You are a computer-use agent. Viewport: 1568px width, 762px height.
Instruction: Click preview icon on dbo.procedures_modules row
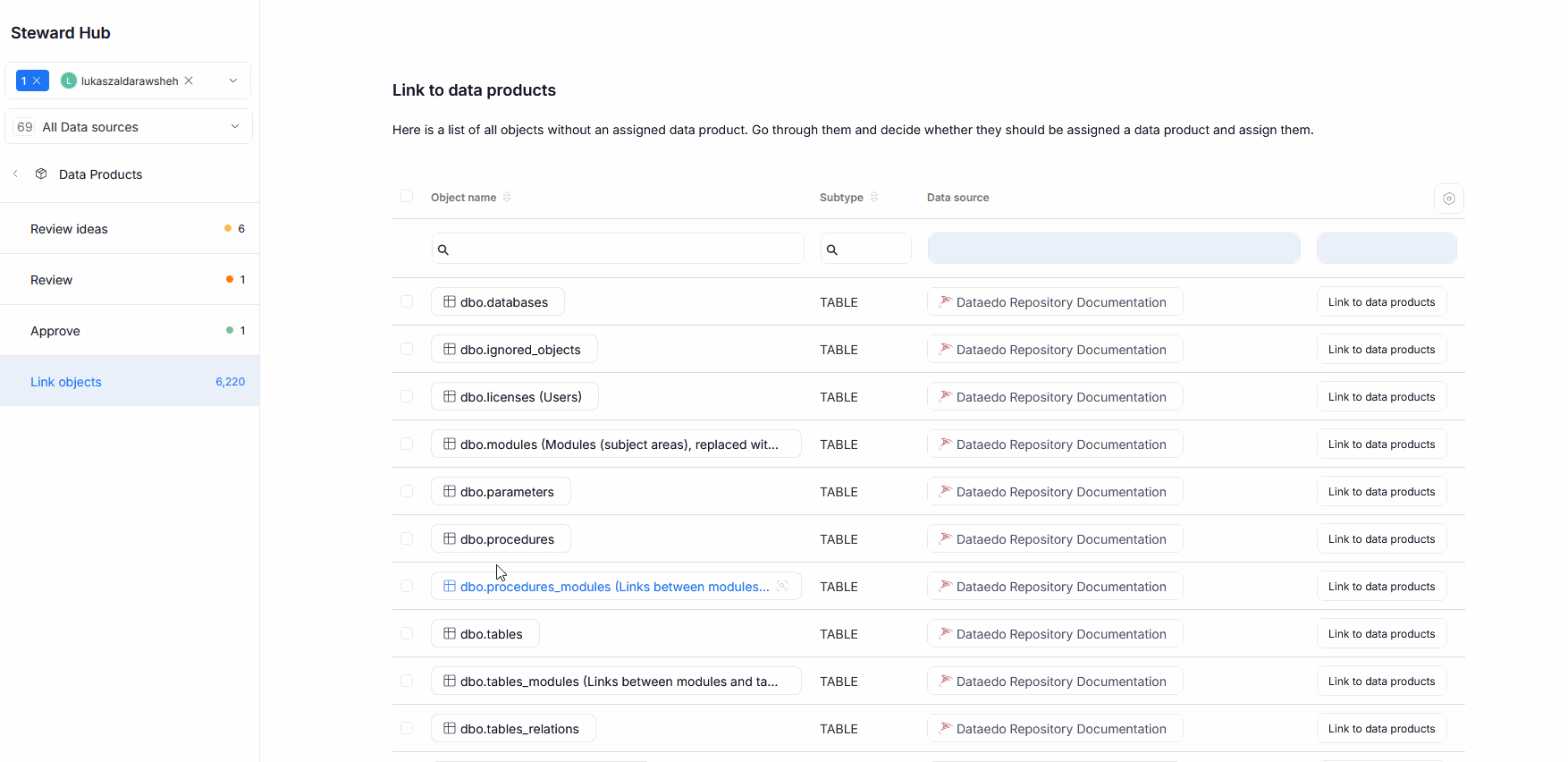(x=782, y=587)
